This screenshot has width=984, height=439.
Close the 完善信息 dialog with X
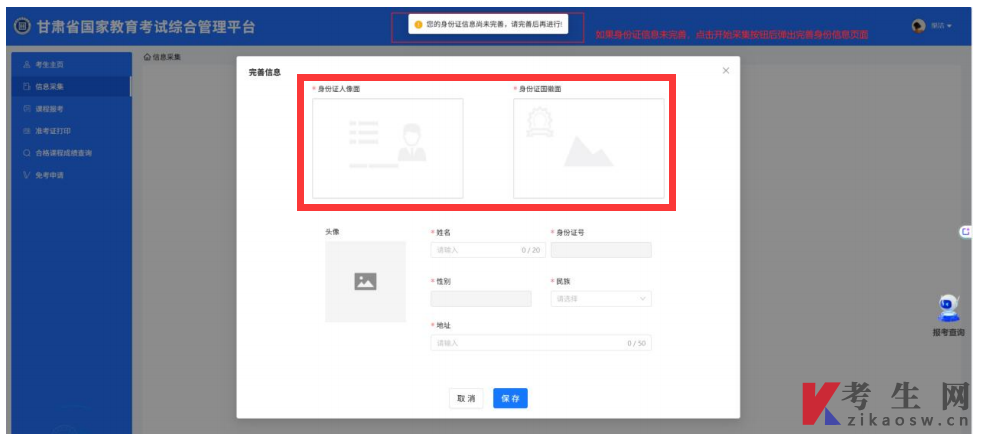pos(725,70)
